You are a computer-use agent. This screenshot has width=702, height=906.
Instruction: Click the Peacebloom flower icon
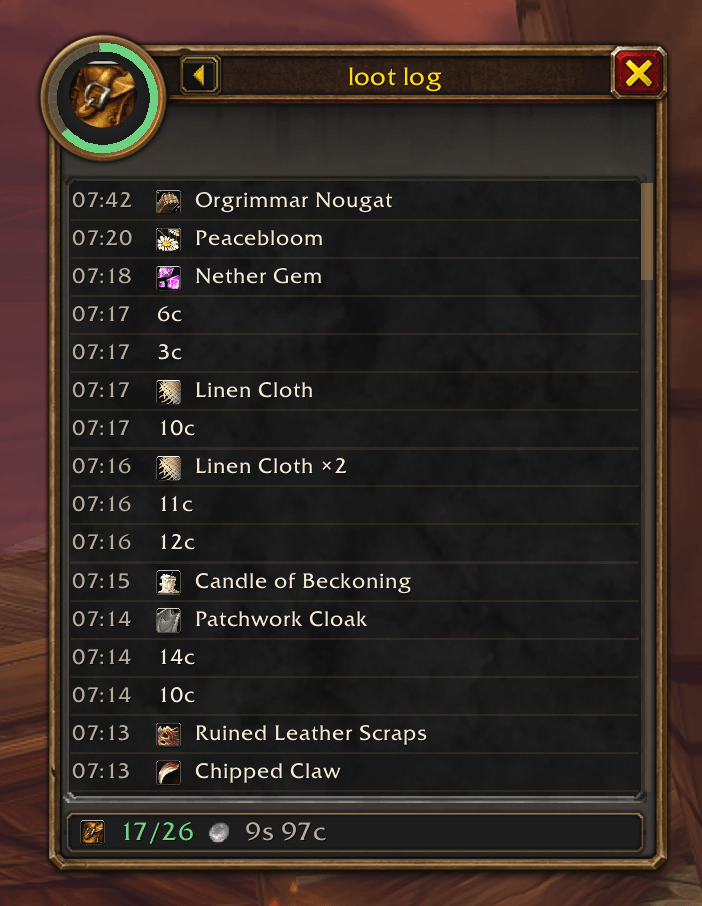[168, 239]
